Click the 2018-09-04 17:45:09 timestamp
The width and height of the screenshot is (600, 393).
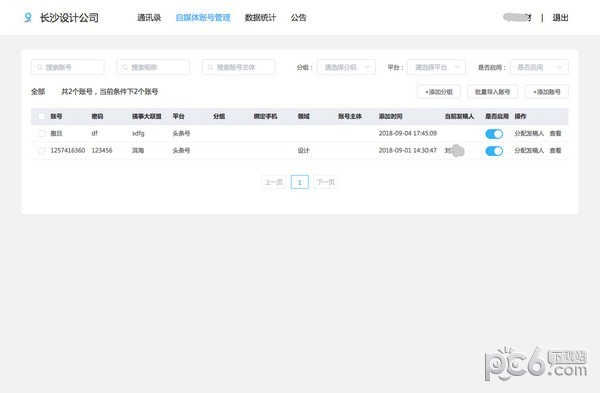[x=408, y=133]
